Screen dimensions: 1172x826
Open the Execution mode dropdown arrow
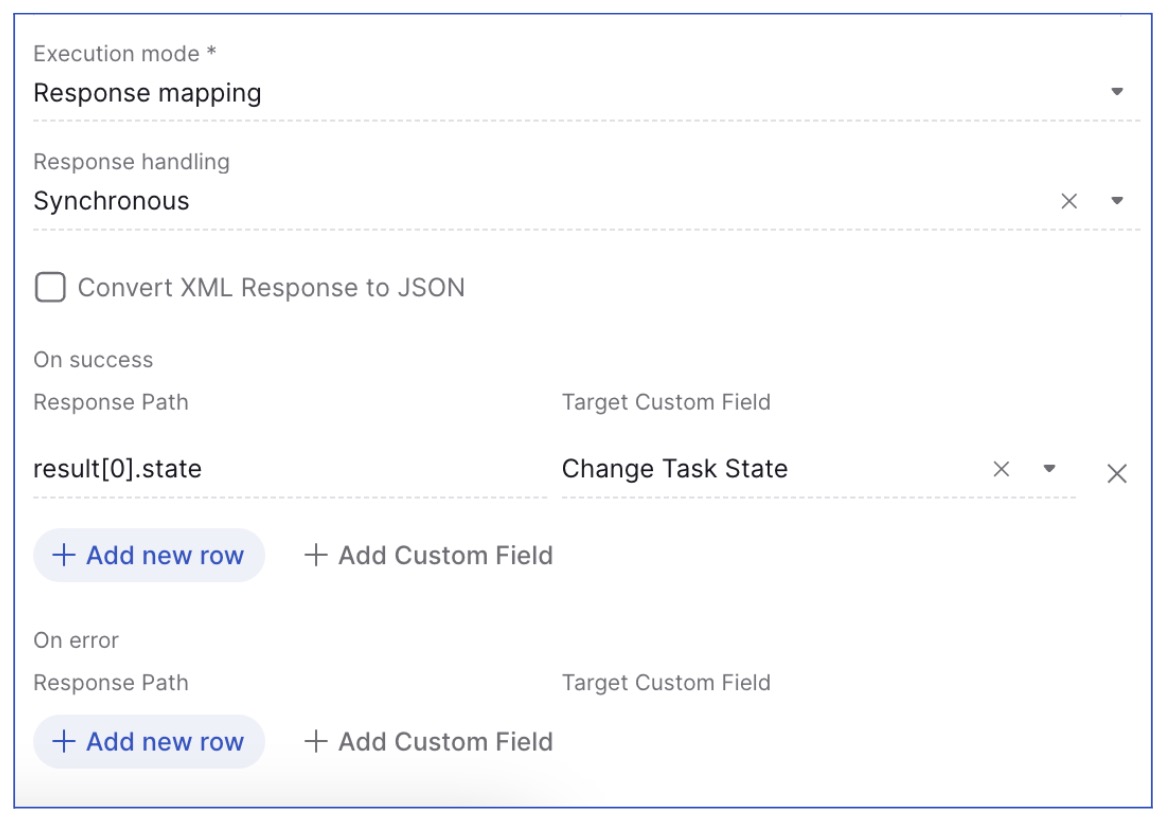click(x=1117, y=92)
